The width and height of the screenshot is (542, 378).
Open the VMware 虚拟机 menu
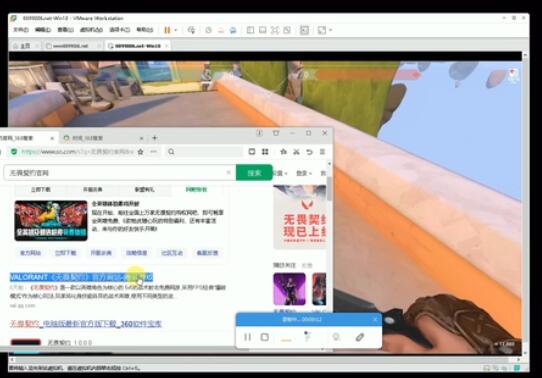pos(91,30)
